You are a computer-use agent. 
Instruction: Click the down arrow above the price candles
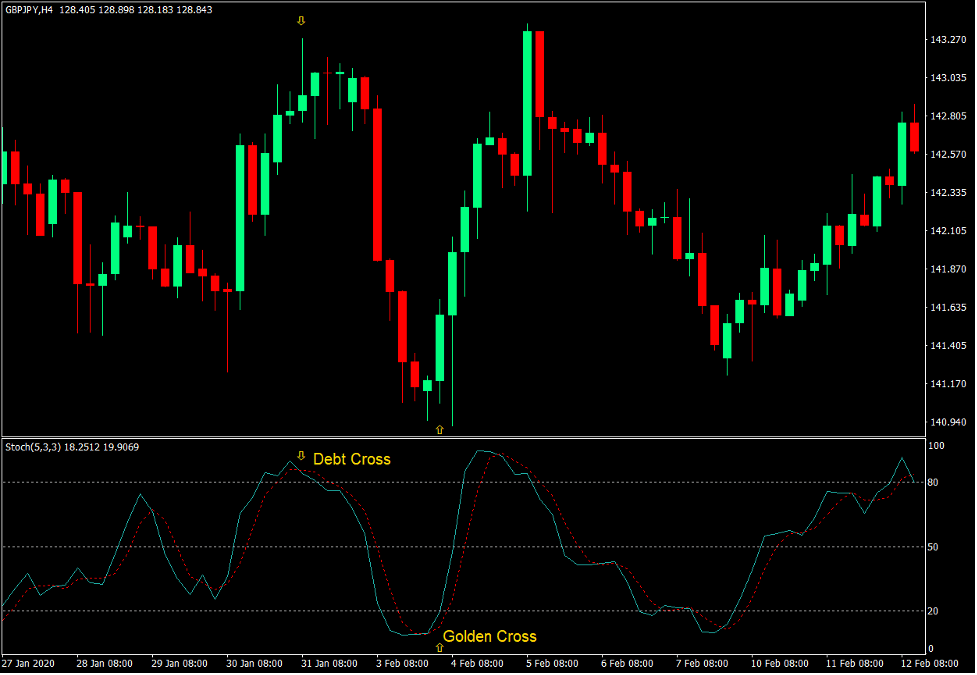click(301, 20)
